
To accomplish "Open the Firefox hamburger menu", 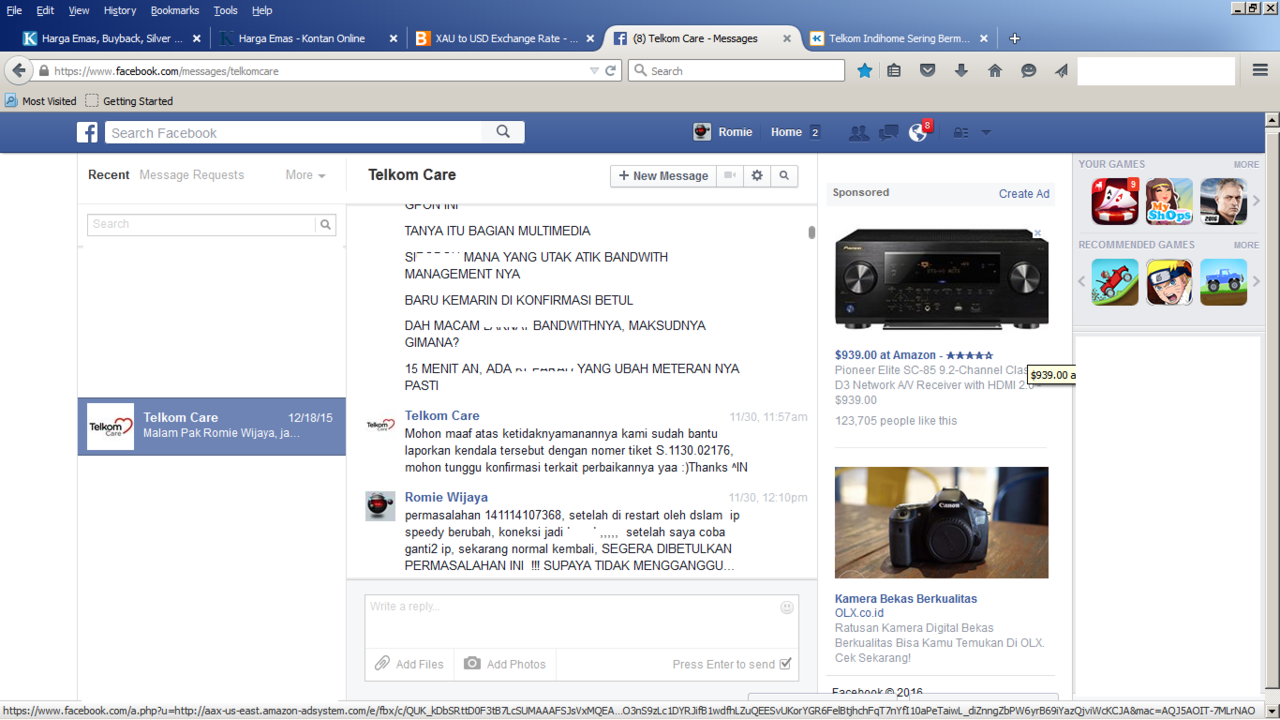I will (1260, 70).
